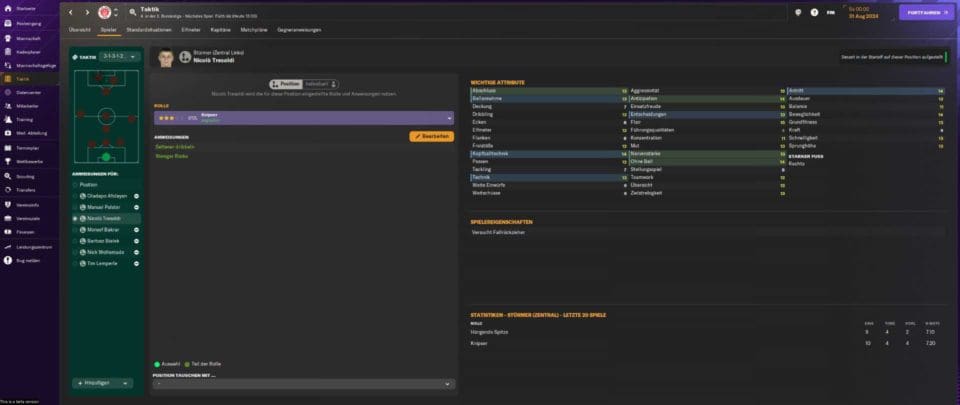Click the Scouting magnifier icon in sidebar

click(x=9, y=176)
